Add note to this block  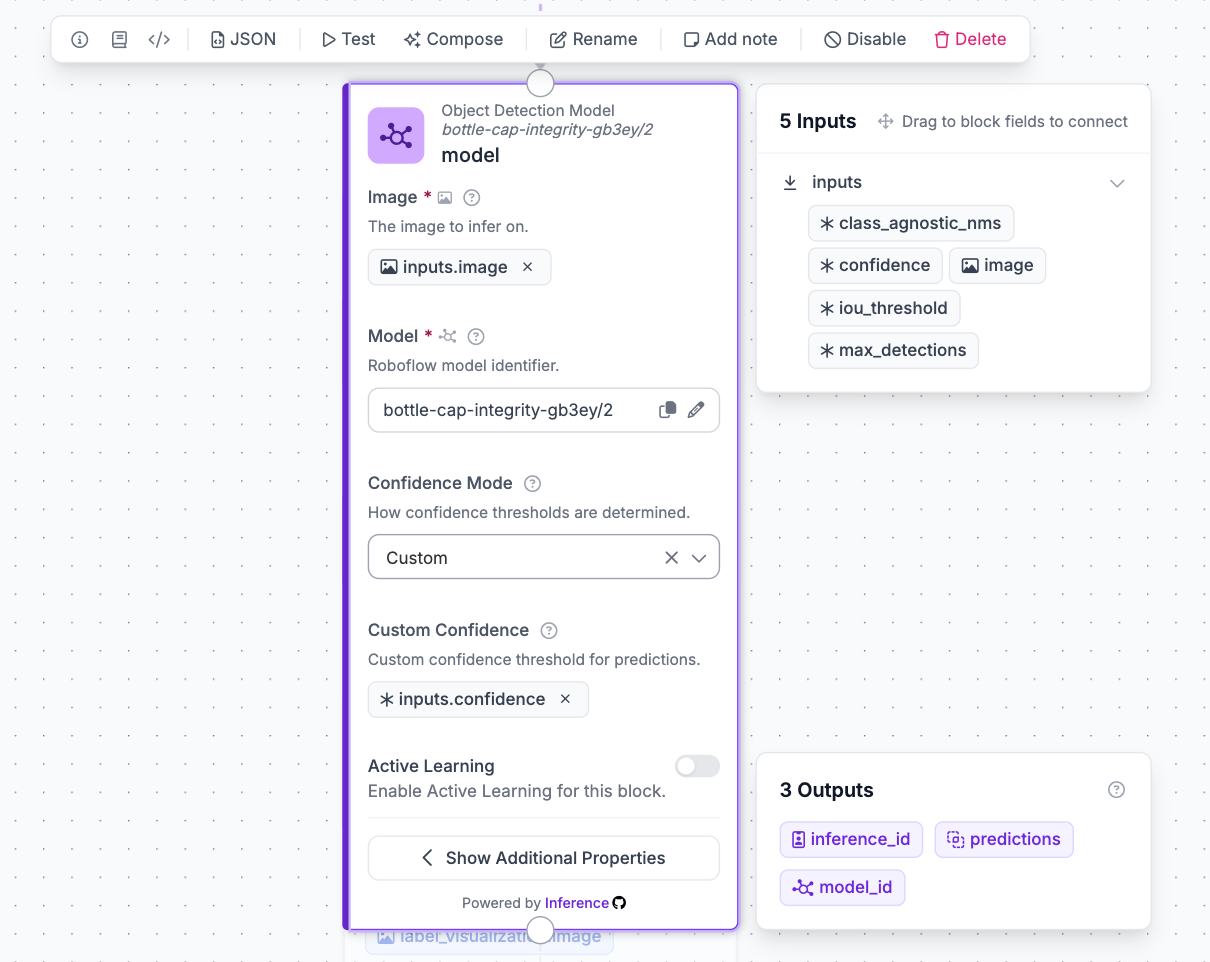pyautogui.click(x=730, y=40)
